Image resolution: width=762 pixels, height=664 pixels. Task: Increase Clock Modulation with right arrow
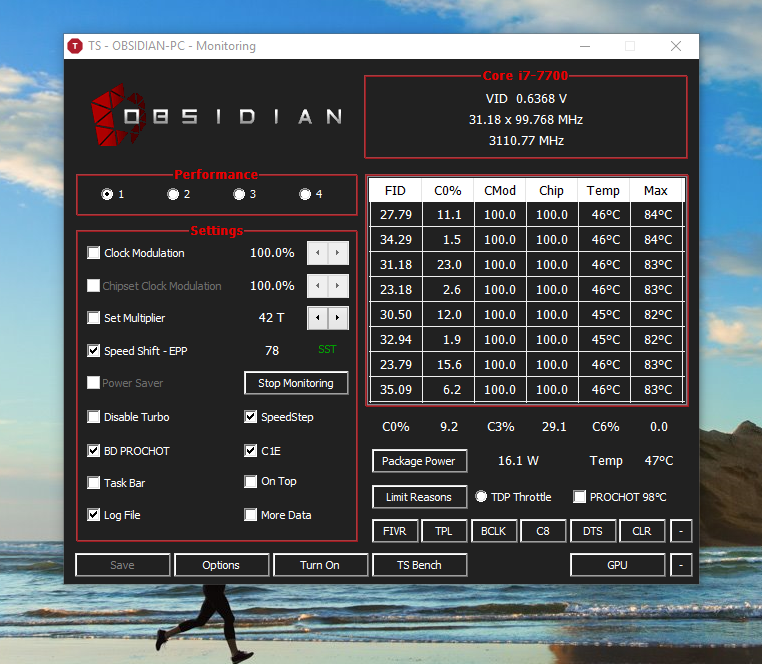338,253
